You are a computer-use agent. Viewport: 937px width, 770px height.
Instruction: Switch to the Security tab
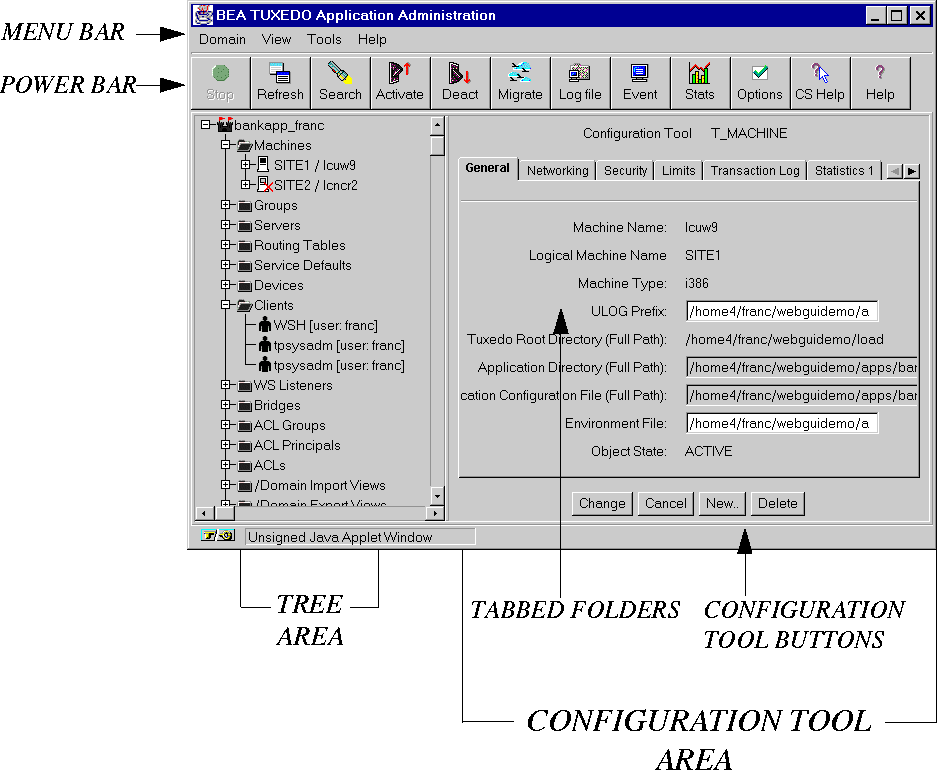[625, 170]
